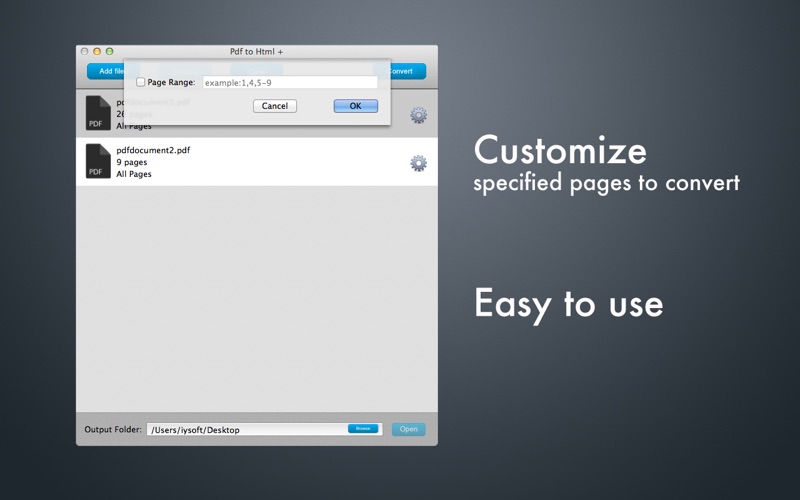Click the 'Output Folder:' label

click(x=113, y=430)
